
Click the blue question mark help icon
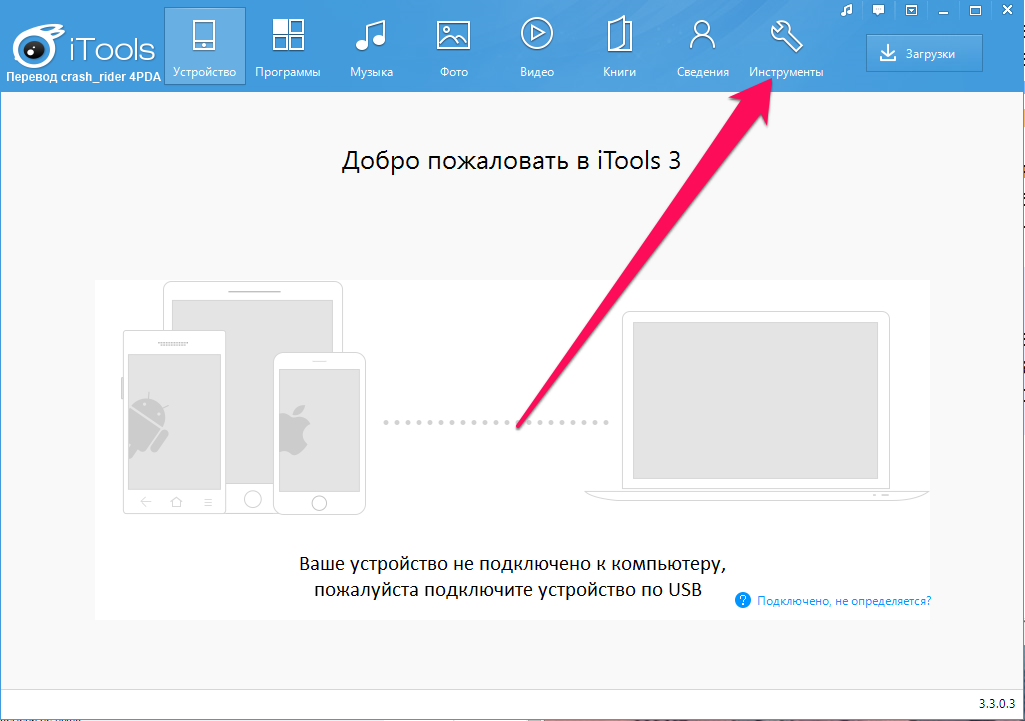point(743,600)
